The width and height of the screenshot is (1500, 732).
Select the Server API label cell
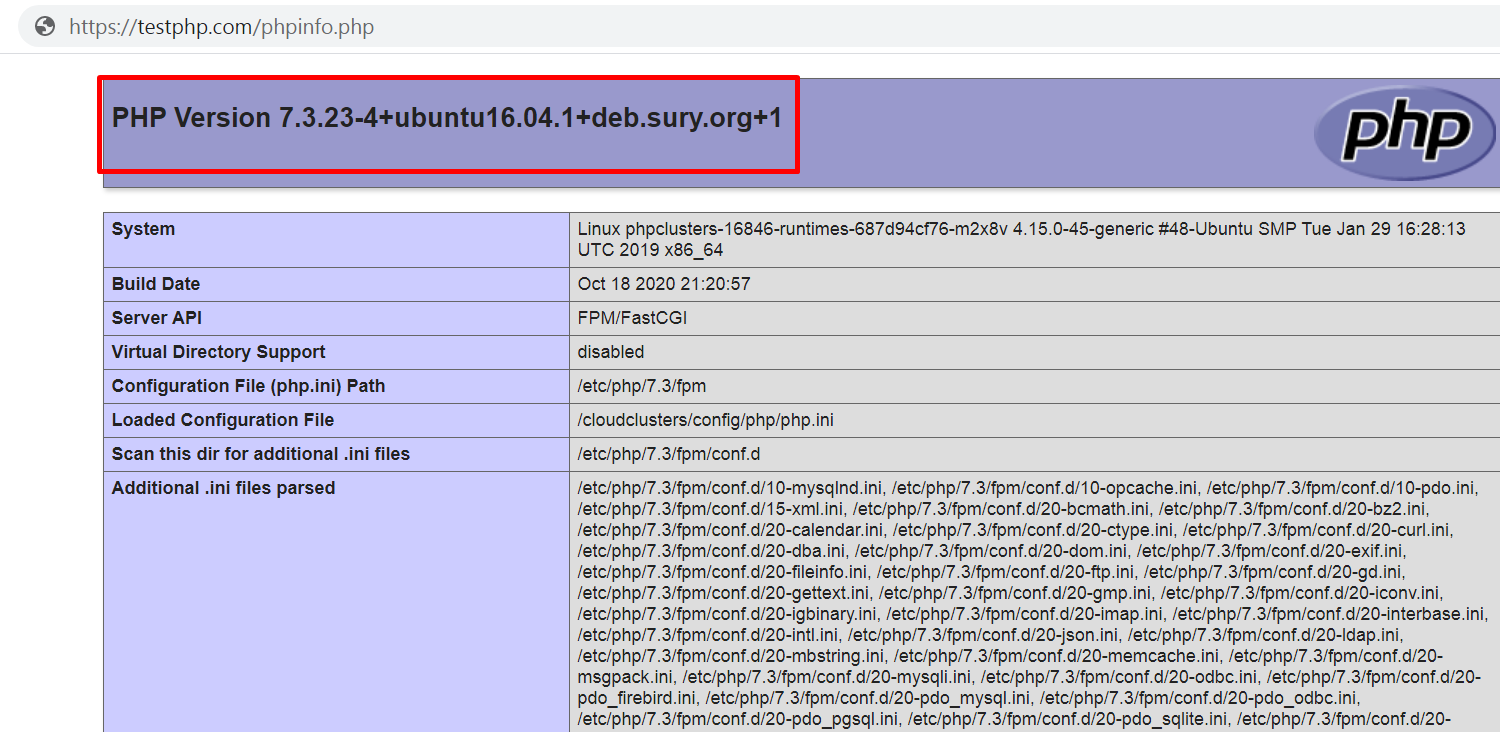coord(155,318)
